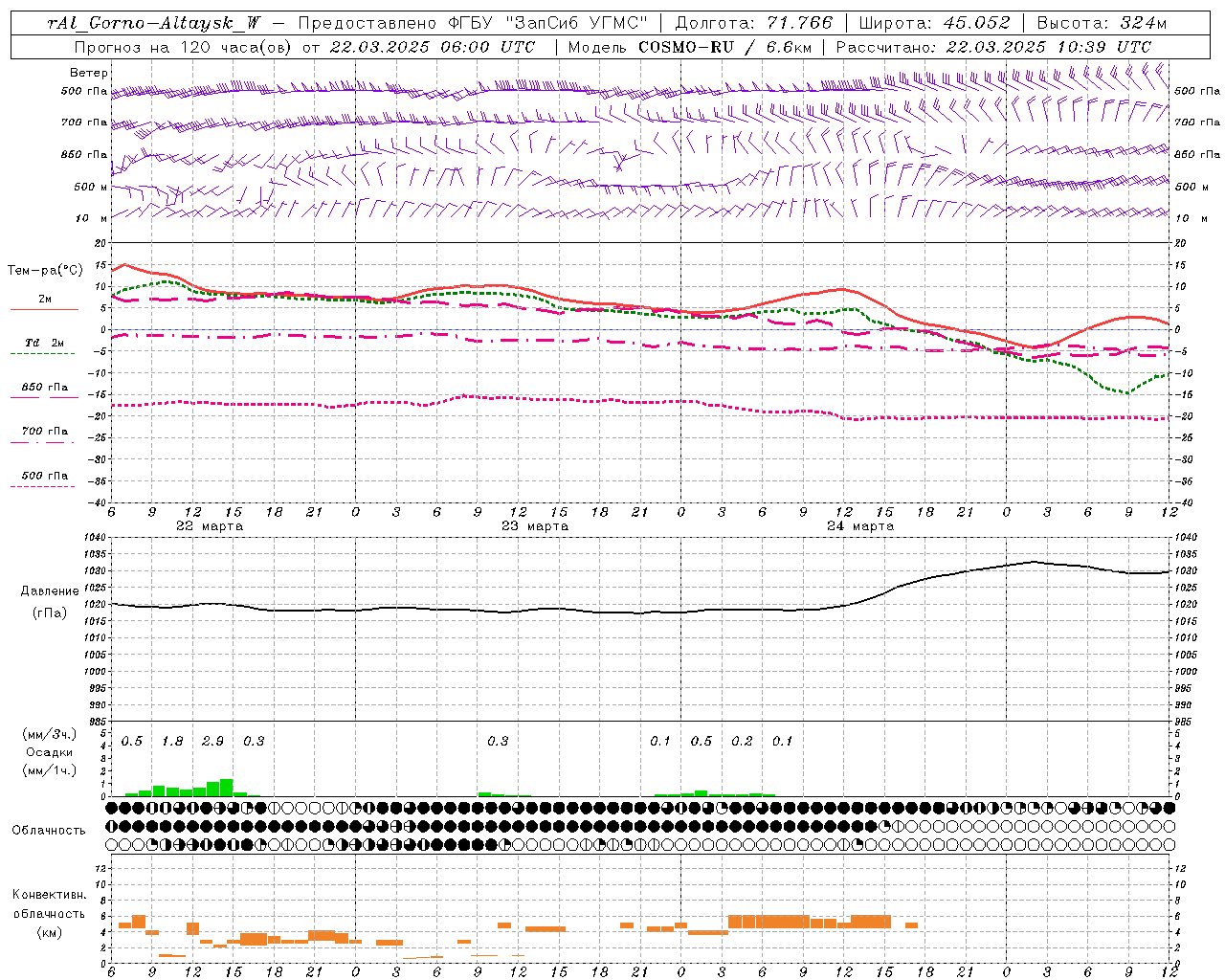This screenshot has width=1225, height=980.
Task: Click the Давление panel label
Action: (50, 591)
